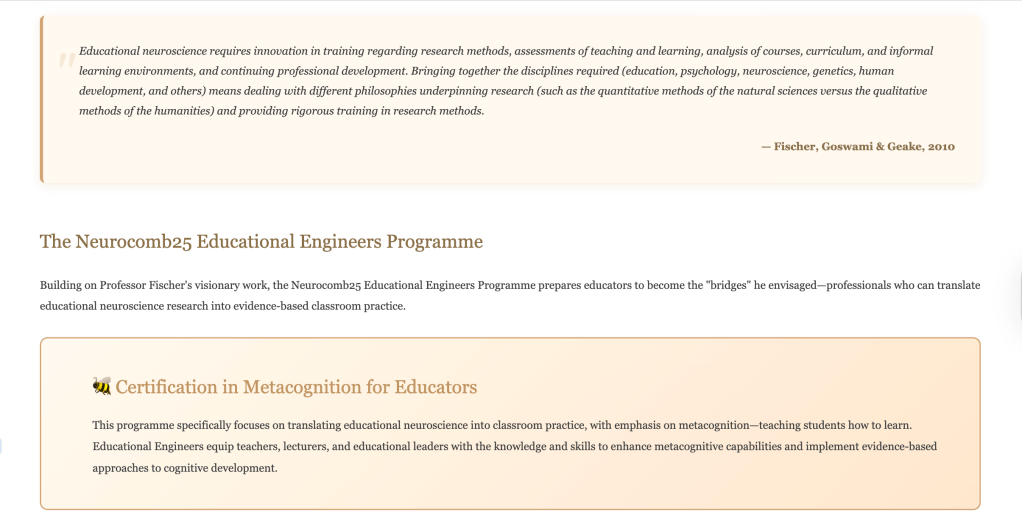1022x532 pixels.
Task: Click the paragraph starting 'Building on Professor Fischer's'
Action: click(x=509, y=295)
